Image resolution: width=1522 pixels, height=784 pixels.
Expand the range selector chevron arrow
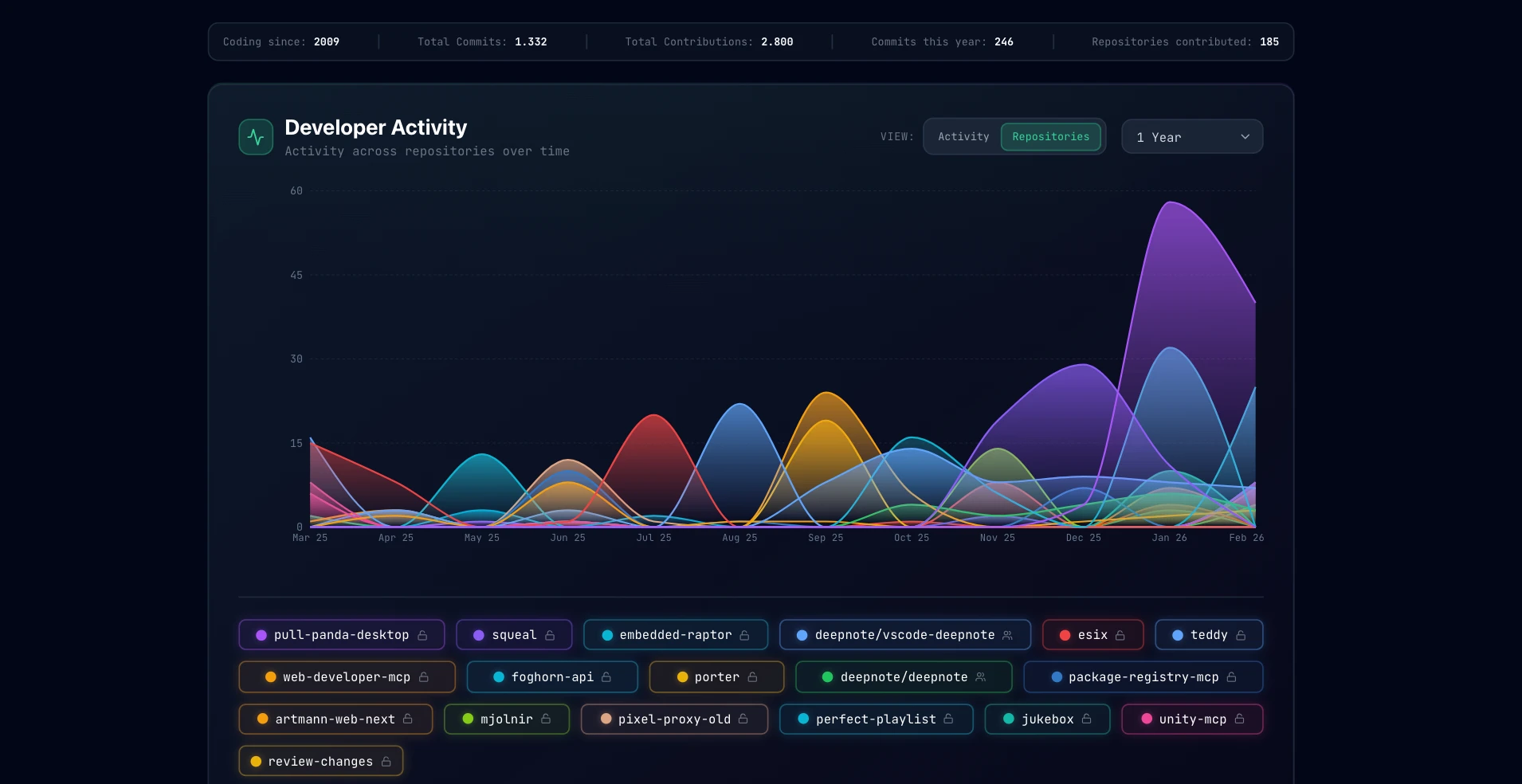point(1245,137)
